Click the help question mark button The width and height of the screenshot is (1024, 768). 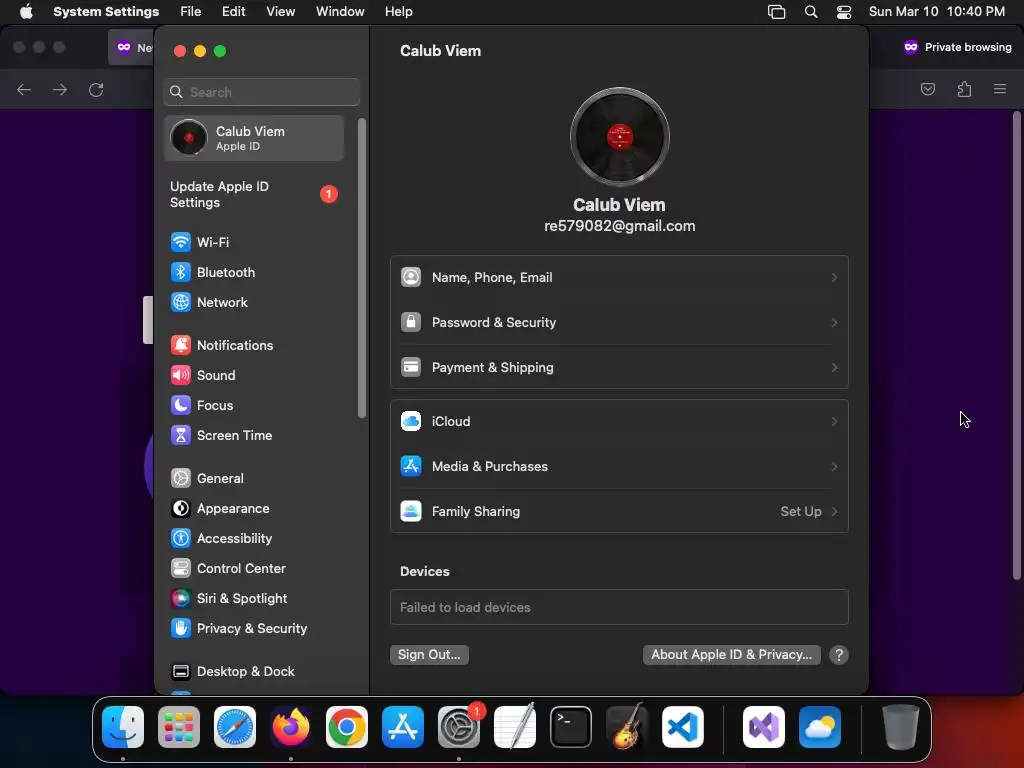839,655
